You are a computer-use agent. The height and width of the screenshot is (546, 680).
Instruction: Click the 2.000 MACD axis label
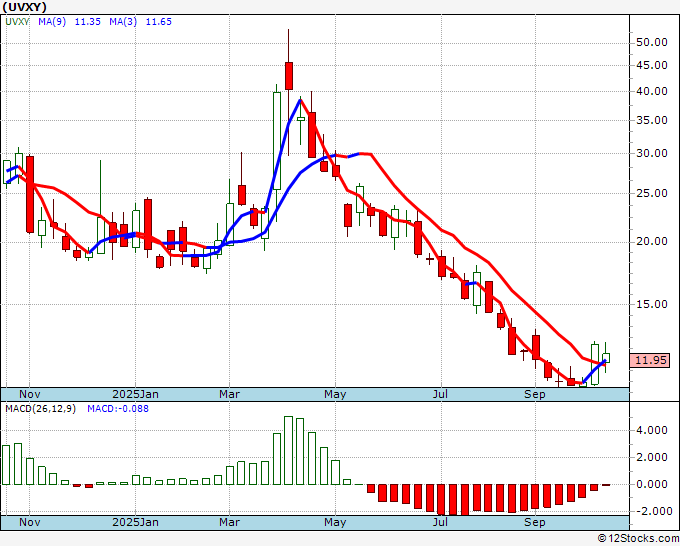[x=651, y=457]
